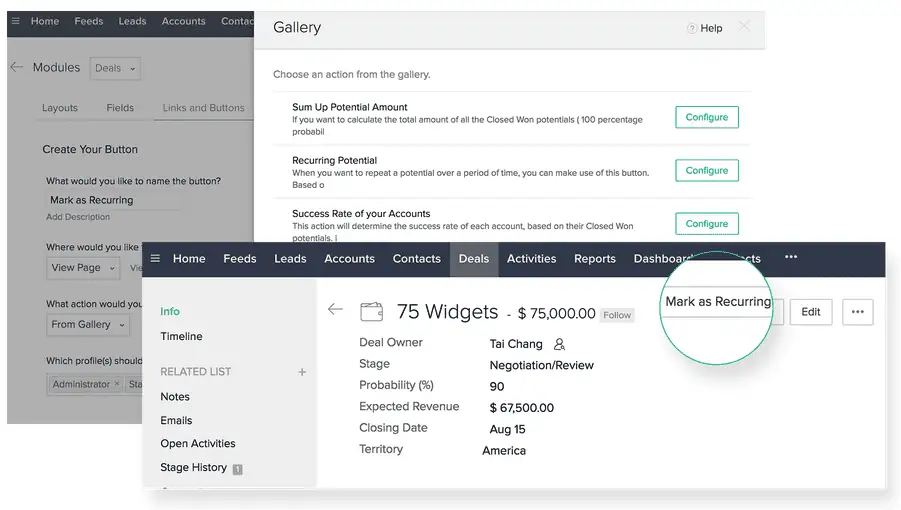Screen dimensions: 901x510
Task: Click the button name input field
Action: point(113,200)
